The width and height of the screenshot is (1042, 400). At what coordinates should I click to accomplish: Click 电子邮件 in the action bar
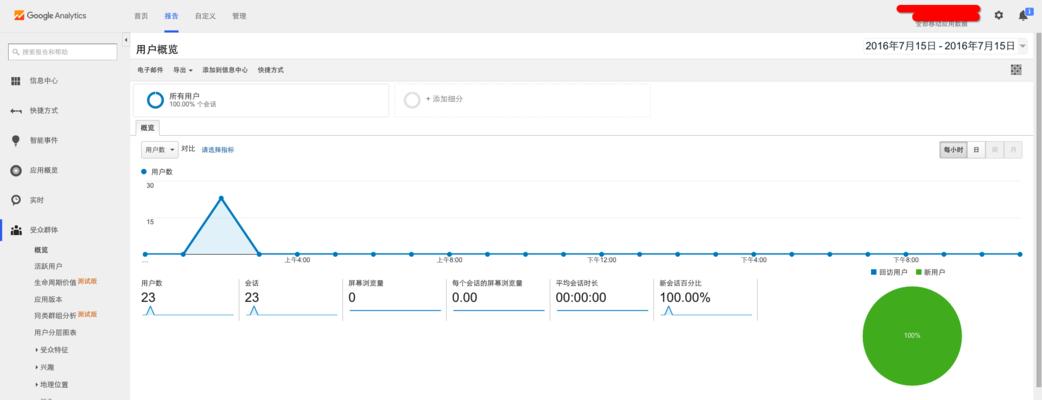click(x=150, y=70)
